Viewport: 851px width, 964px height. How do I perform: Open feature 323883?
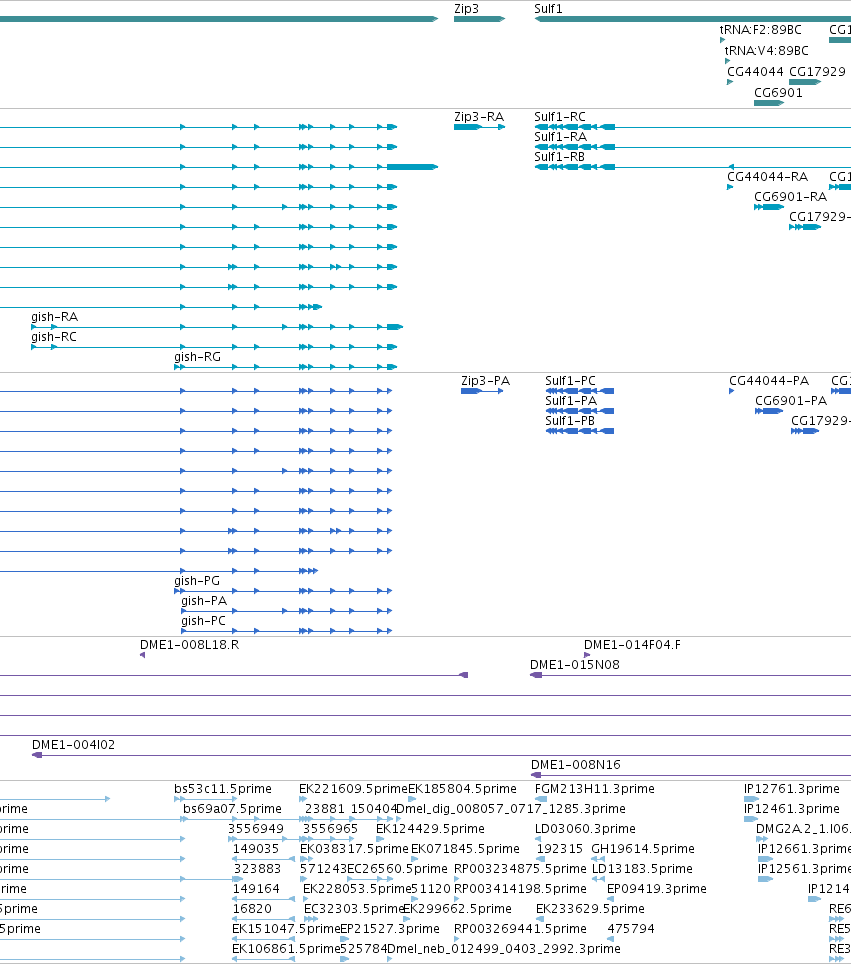coord(238,879)
